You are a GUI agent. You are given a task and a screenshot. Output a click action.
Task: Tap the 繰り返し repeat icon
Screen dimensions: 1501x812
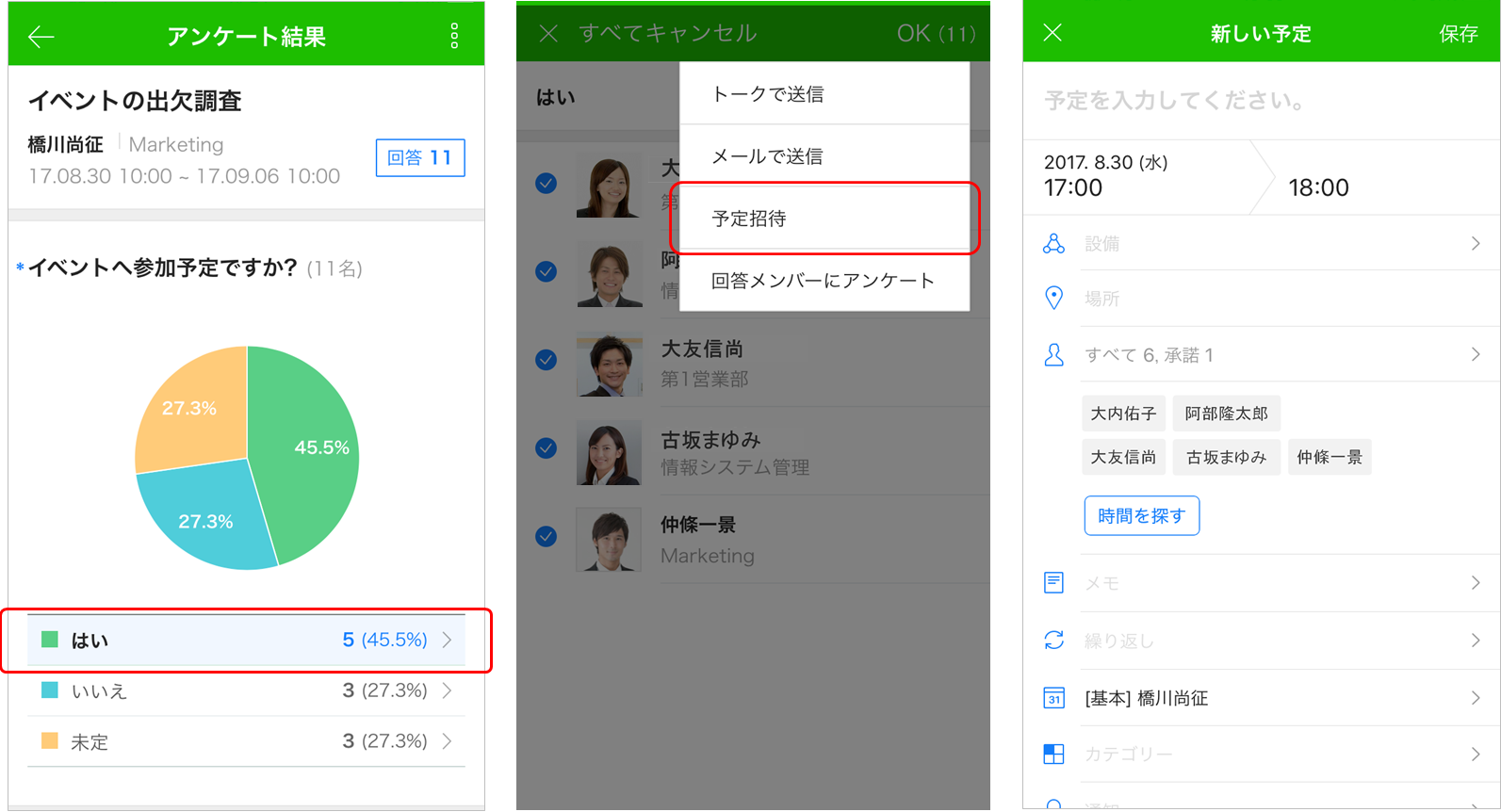tap(1053, 641)
